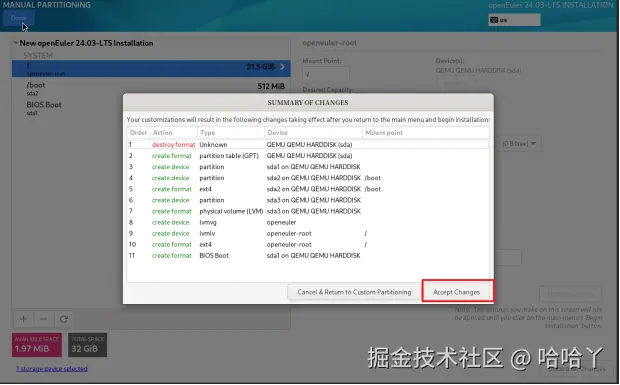The height and width of the screenshot is (385, 620).
Task: Select the lvmlv openeuler-root row
Action: 308,233
